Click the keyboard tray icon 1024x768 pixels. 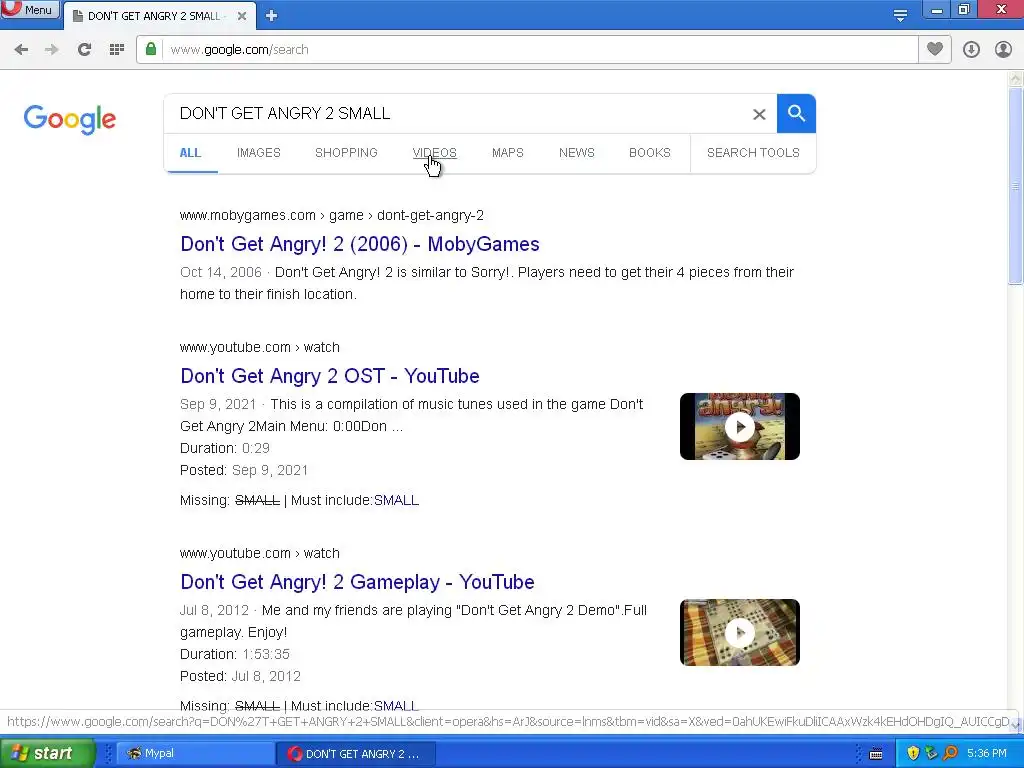point(876,754)
